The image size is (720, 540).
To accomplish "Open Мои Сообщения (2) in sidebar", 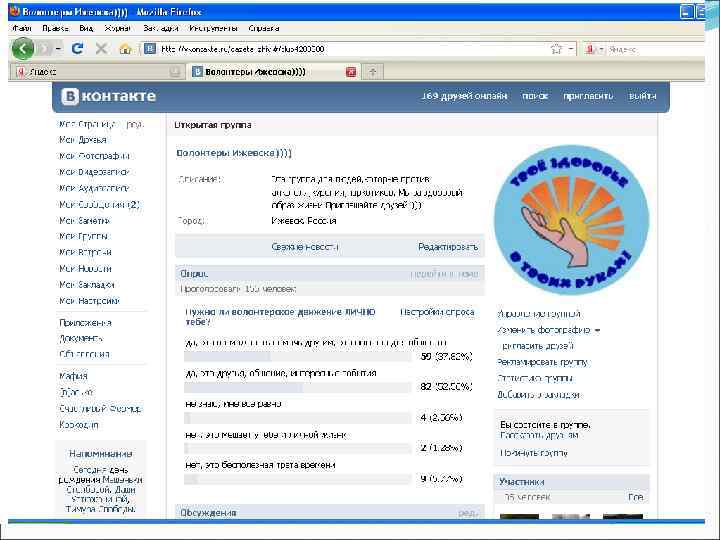I will [x=99, y=204].
